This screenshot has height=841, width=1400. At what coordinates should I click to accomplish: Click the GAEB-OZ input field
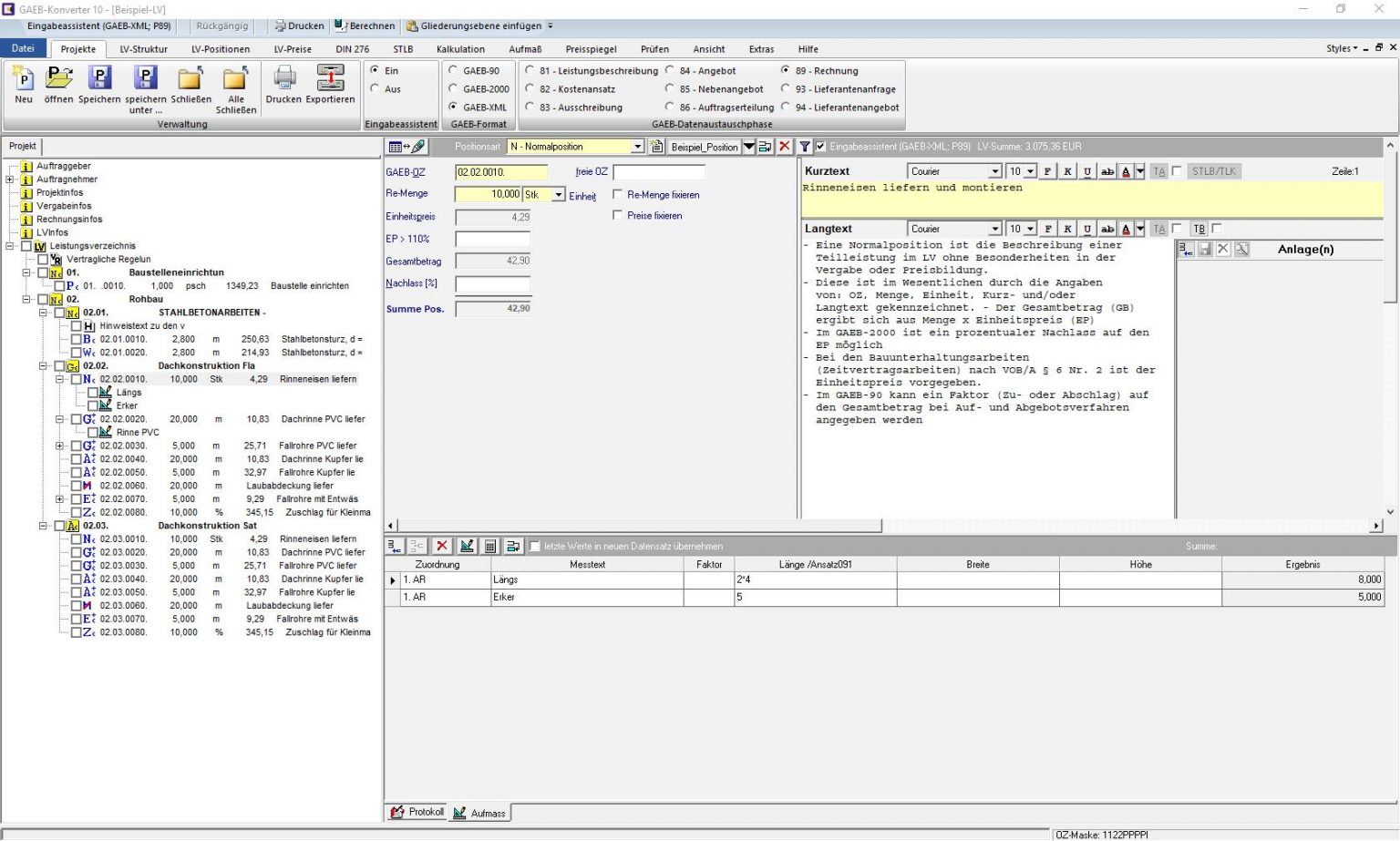(x=501, y=171)
